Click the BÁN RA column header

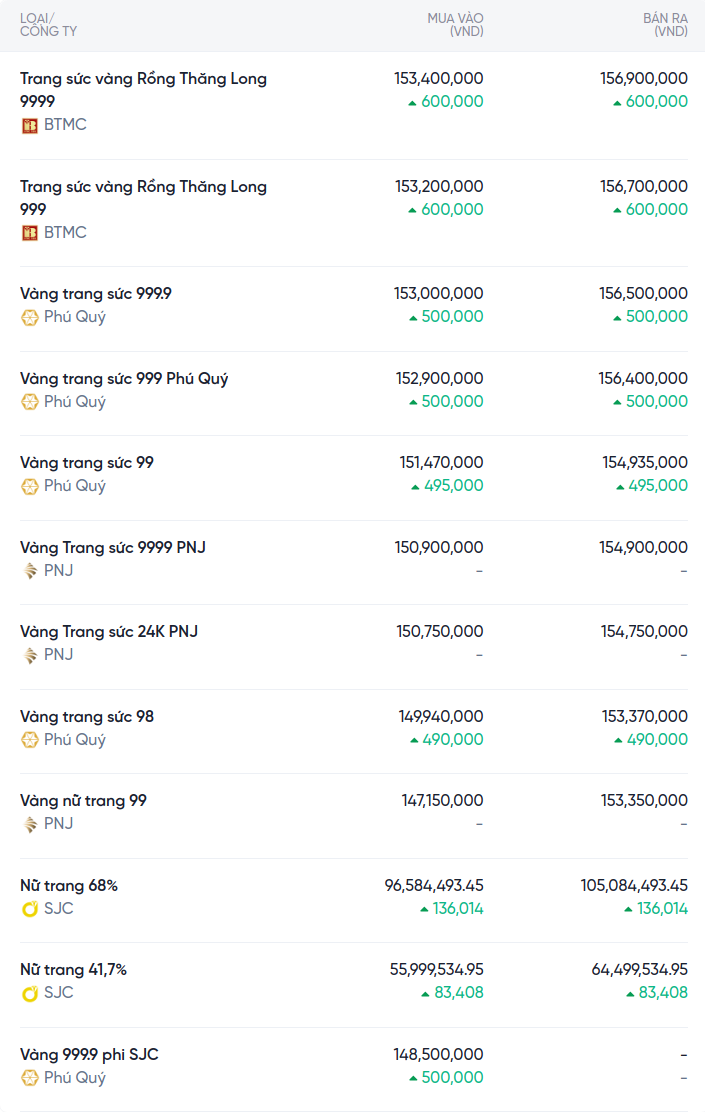665,25
